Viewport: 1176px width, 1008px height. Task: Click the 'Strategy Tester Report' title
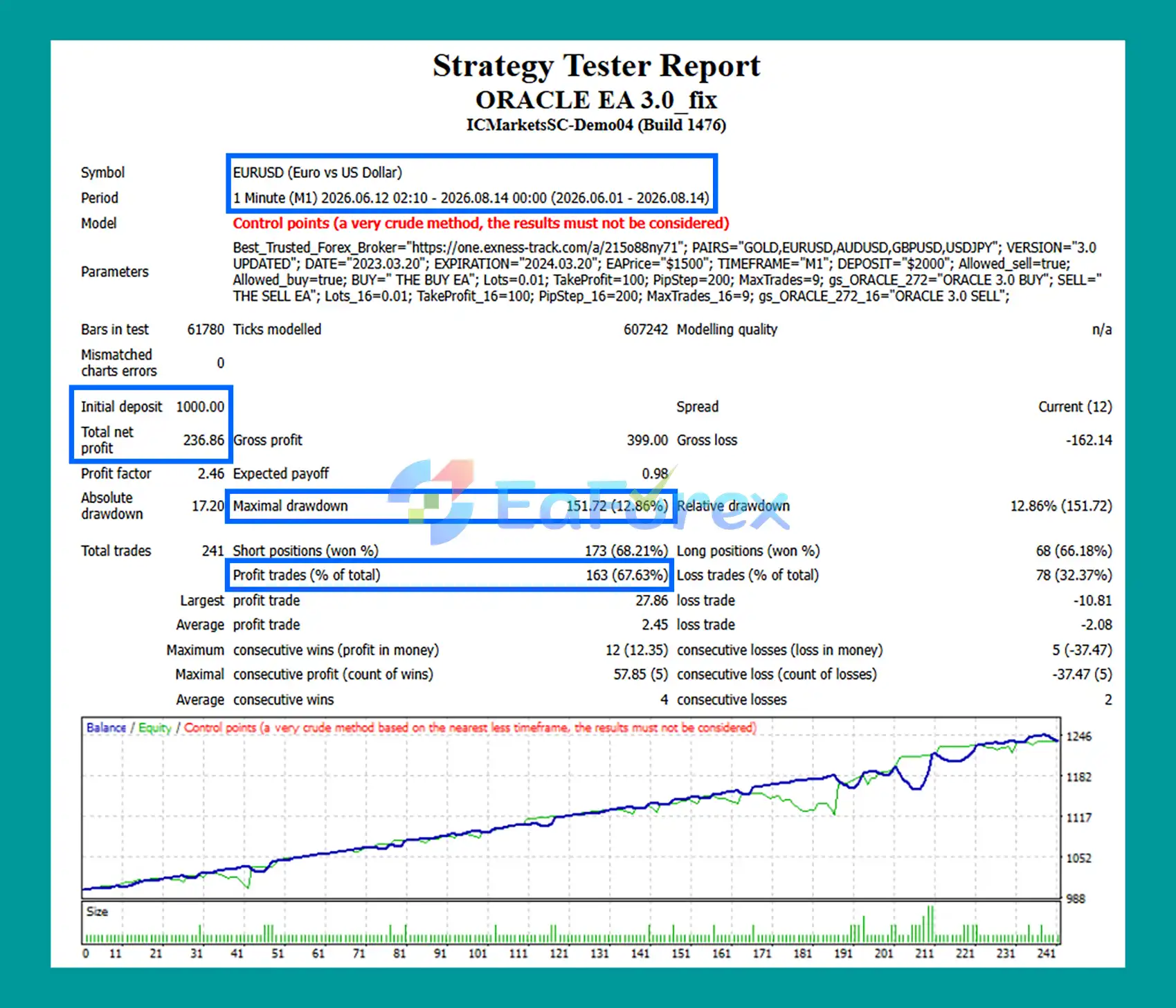596,66
